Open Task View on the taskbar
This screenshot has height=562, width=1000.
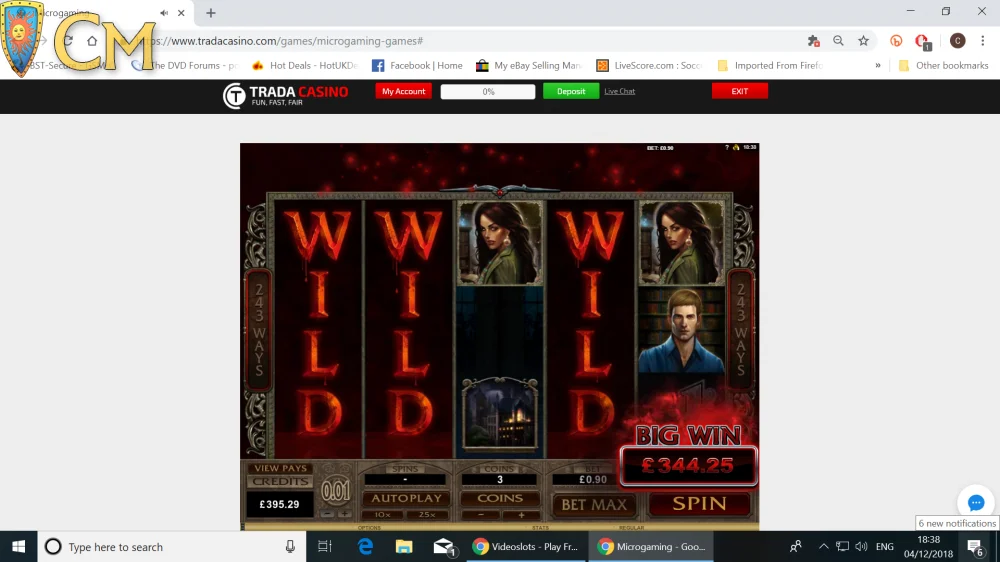[x=325, y=547]
